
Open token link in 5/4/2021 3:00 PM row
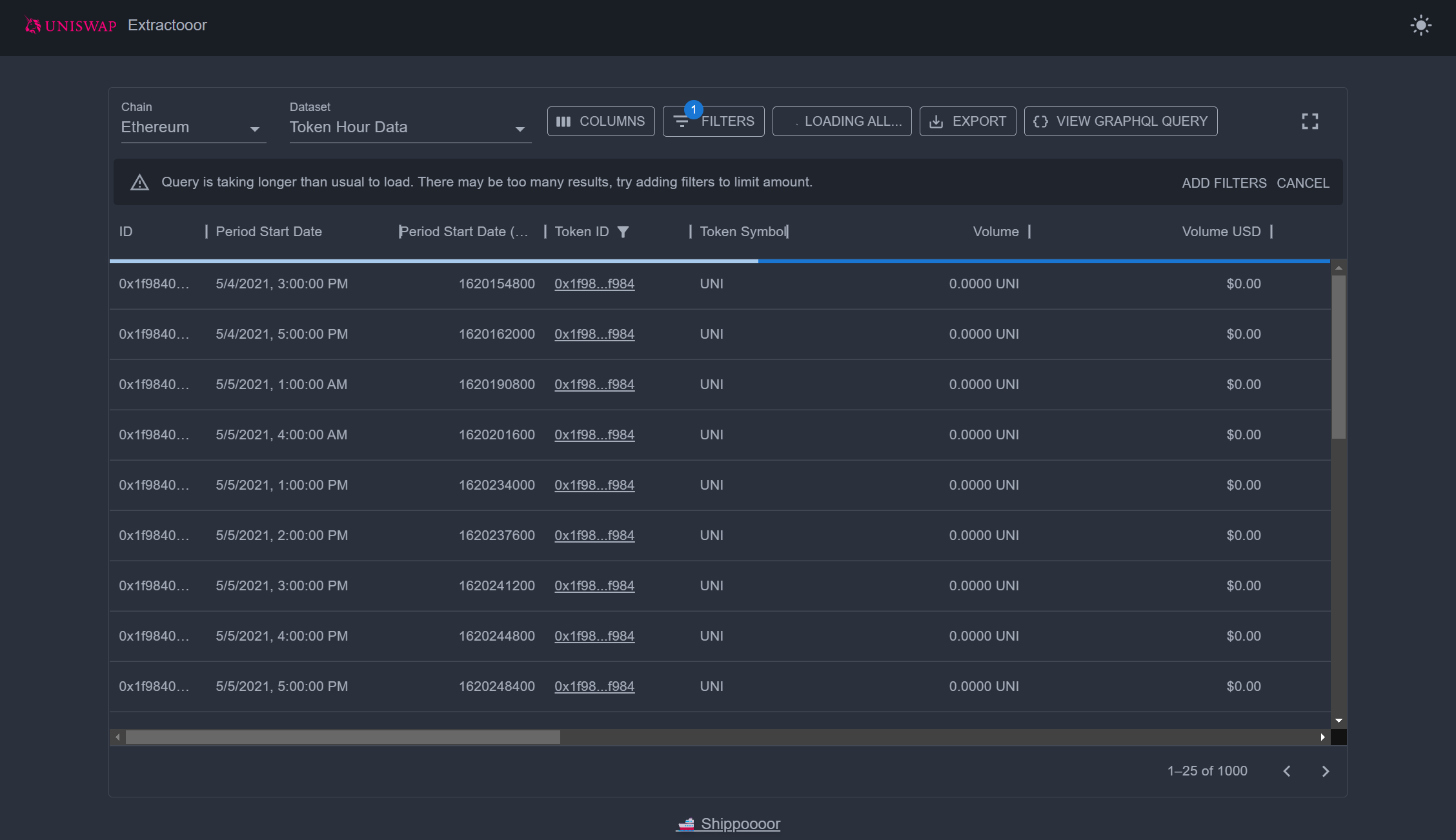pos(594,284)
